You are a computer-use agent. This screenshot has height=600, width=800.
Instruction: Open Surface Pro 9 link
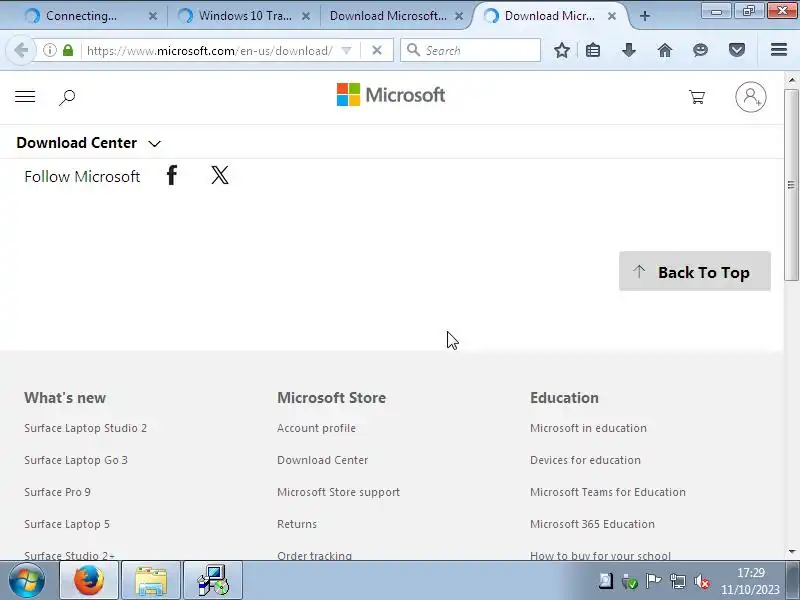pyautogui.click(x=57, y=492)
